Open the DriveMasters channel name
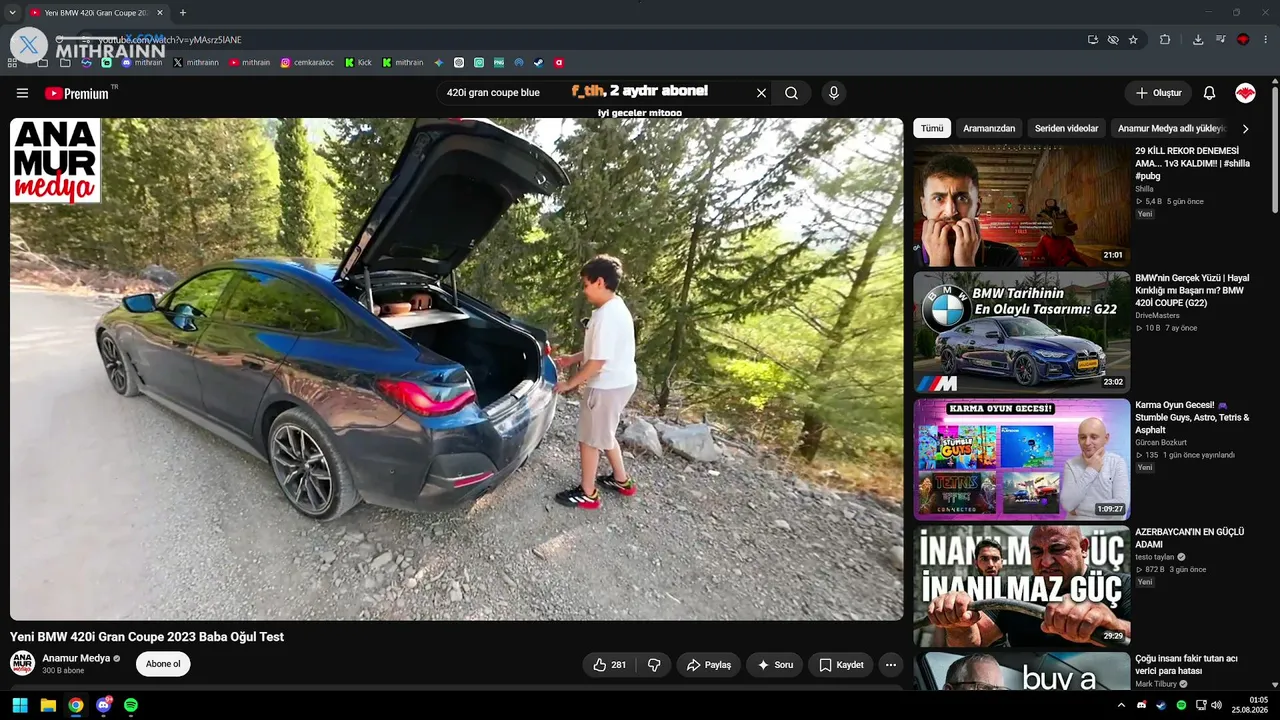Screen dimensions: 1280x720 [x=1157, y=316]
